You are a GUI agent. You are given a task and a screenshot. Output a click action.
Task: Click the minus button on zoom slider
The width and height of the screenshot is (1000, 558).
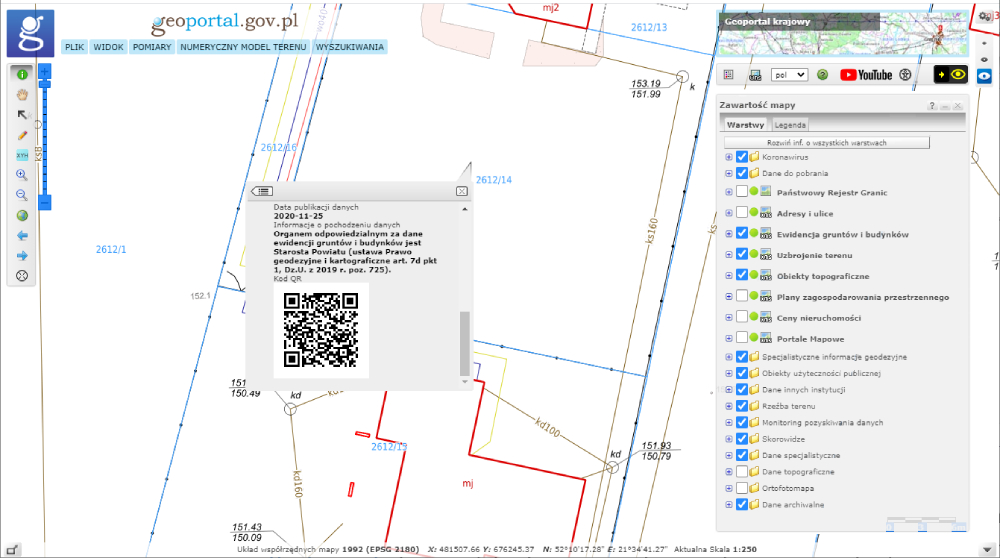pyautogui.click(x=45, y=202)
